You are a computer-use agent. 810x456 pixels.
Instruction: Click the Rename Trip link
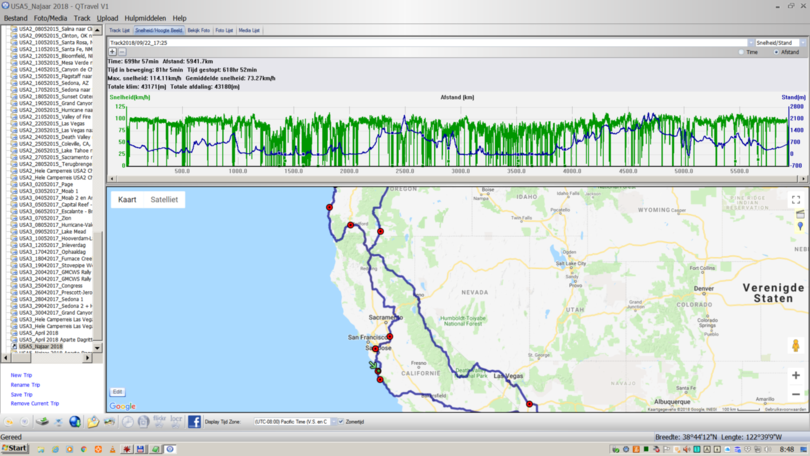pyautogui.click(x=25, y=385)
